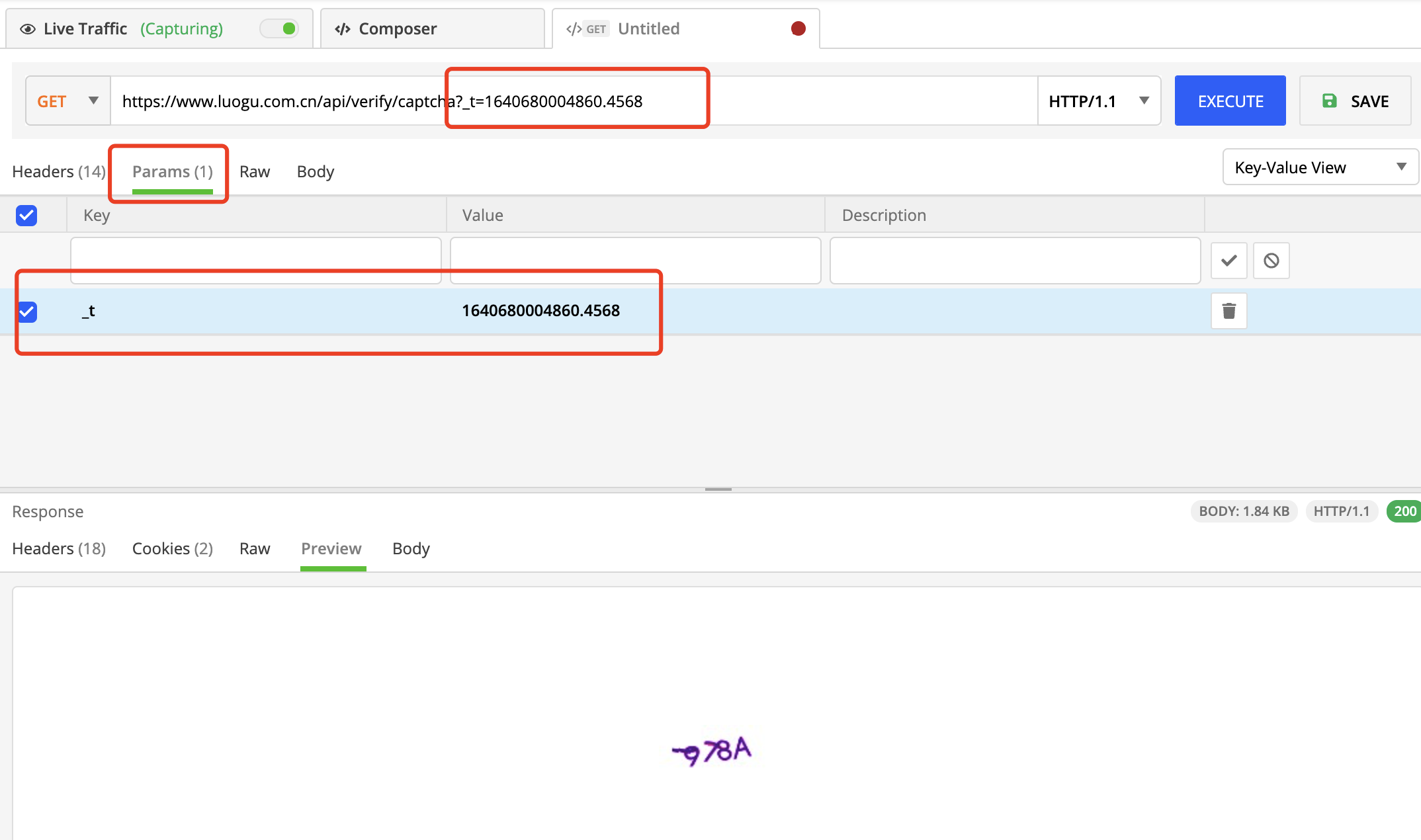Click the checkmark confirm icon in new row
Image resolution: width=1421 pixels, height=840 pixels.
(x=1228, y=261)
